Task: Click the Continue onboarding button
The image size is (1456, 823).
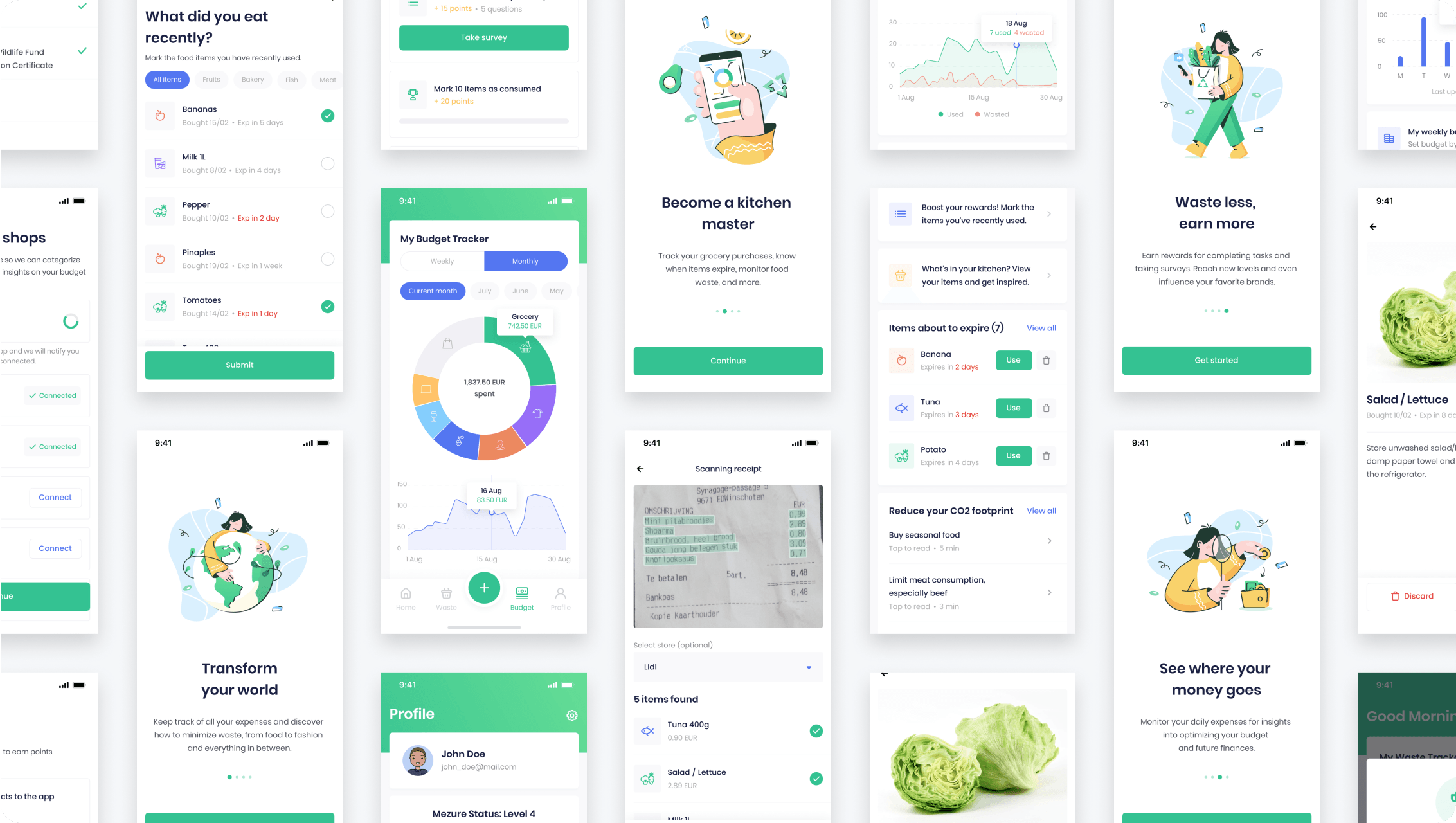Action: click(x=728, y=360)
